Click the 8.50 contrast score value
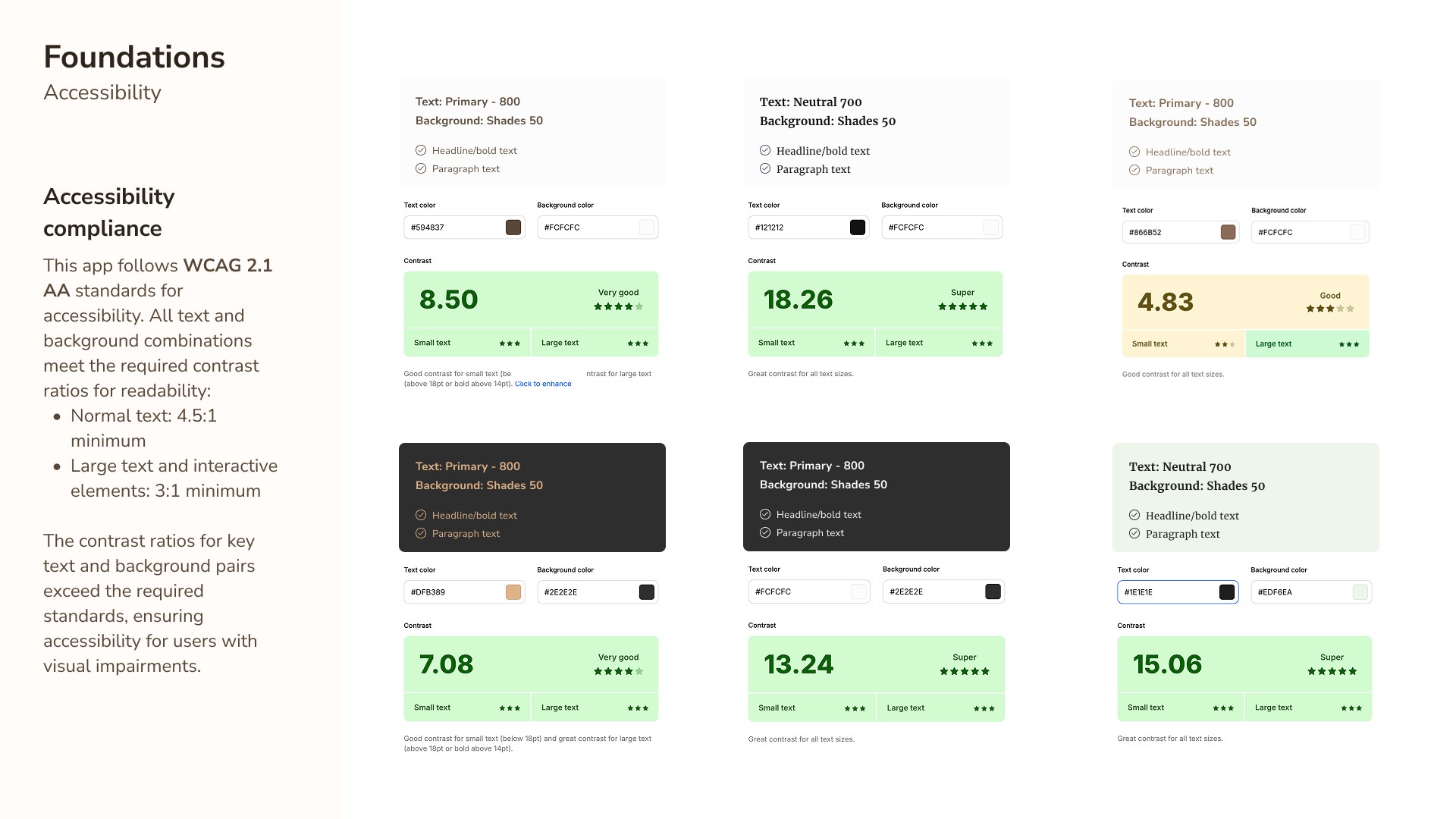1456x819 pixels. coord(449,300)
